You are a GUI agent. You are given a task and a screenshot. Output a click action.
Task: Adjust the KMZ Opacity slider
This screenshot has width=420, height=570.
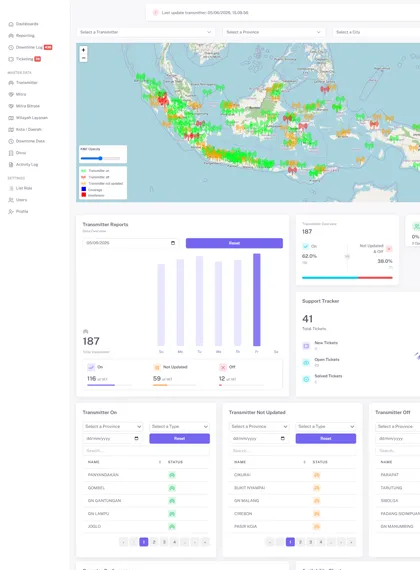click(x=100, y=158)
